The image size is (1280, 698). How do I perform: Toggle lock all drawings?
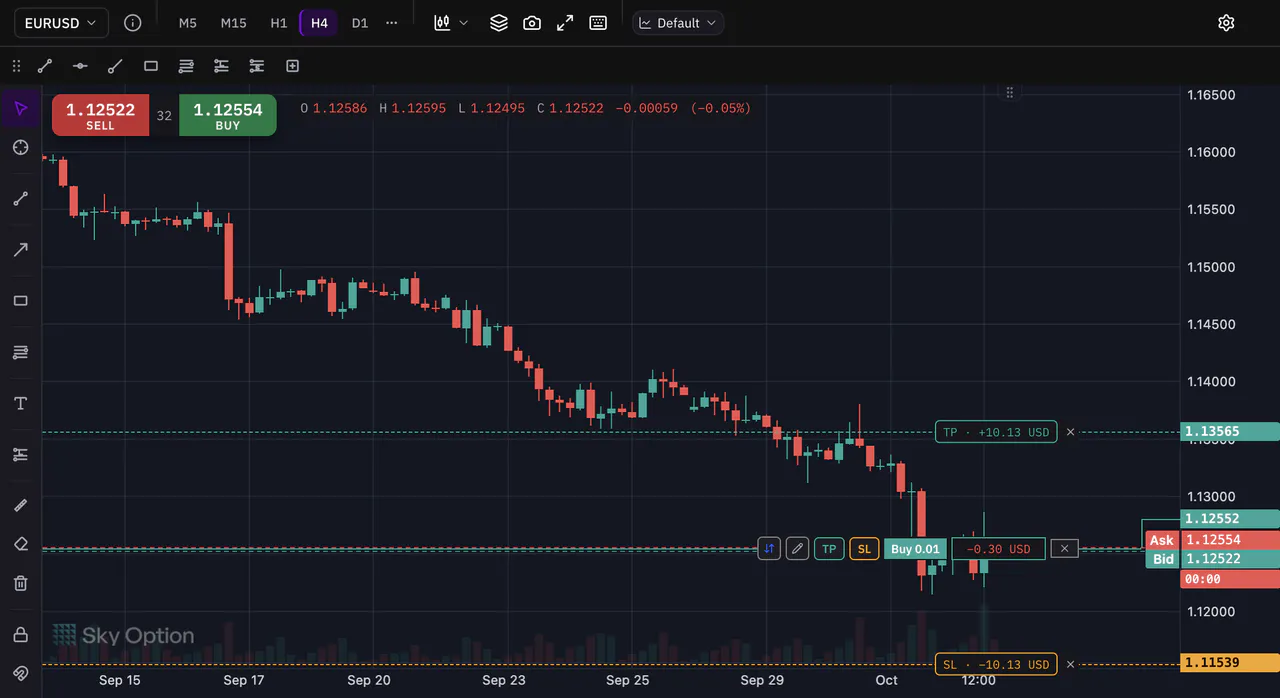click(x=21, y=634)
